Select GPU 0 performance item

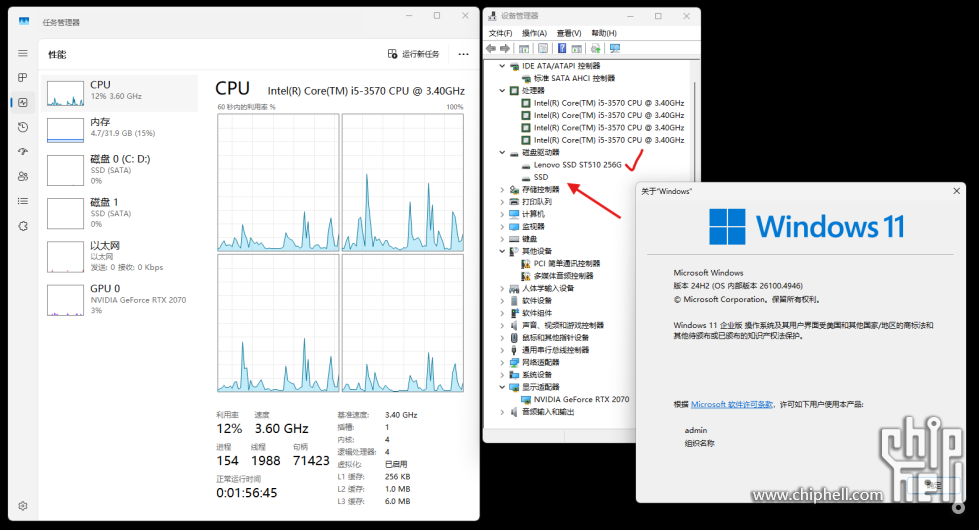pyautogui.click(x=119, y=299)
